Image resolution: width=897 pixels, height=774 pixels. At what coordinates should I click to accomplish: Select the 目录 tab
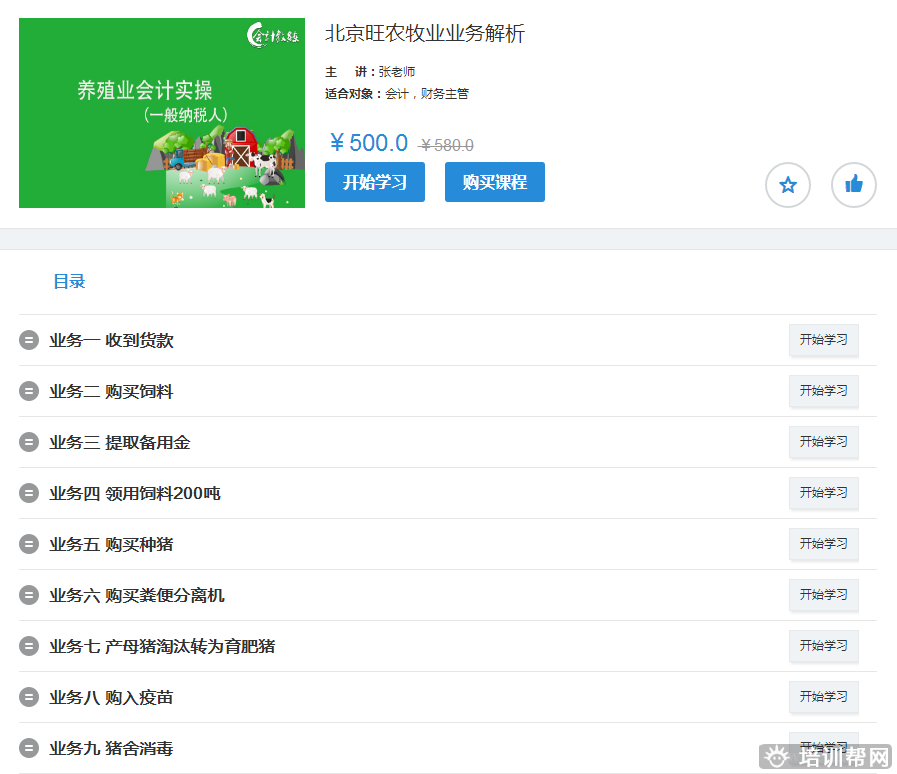pos(69,281)
